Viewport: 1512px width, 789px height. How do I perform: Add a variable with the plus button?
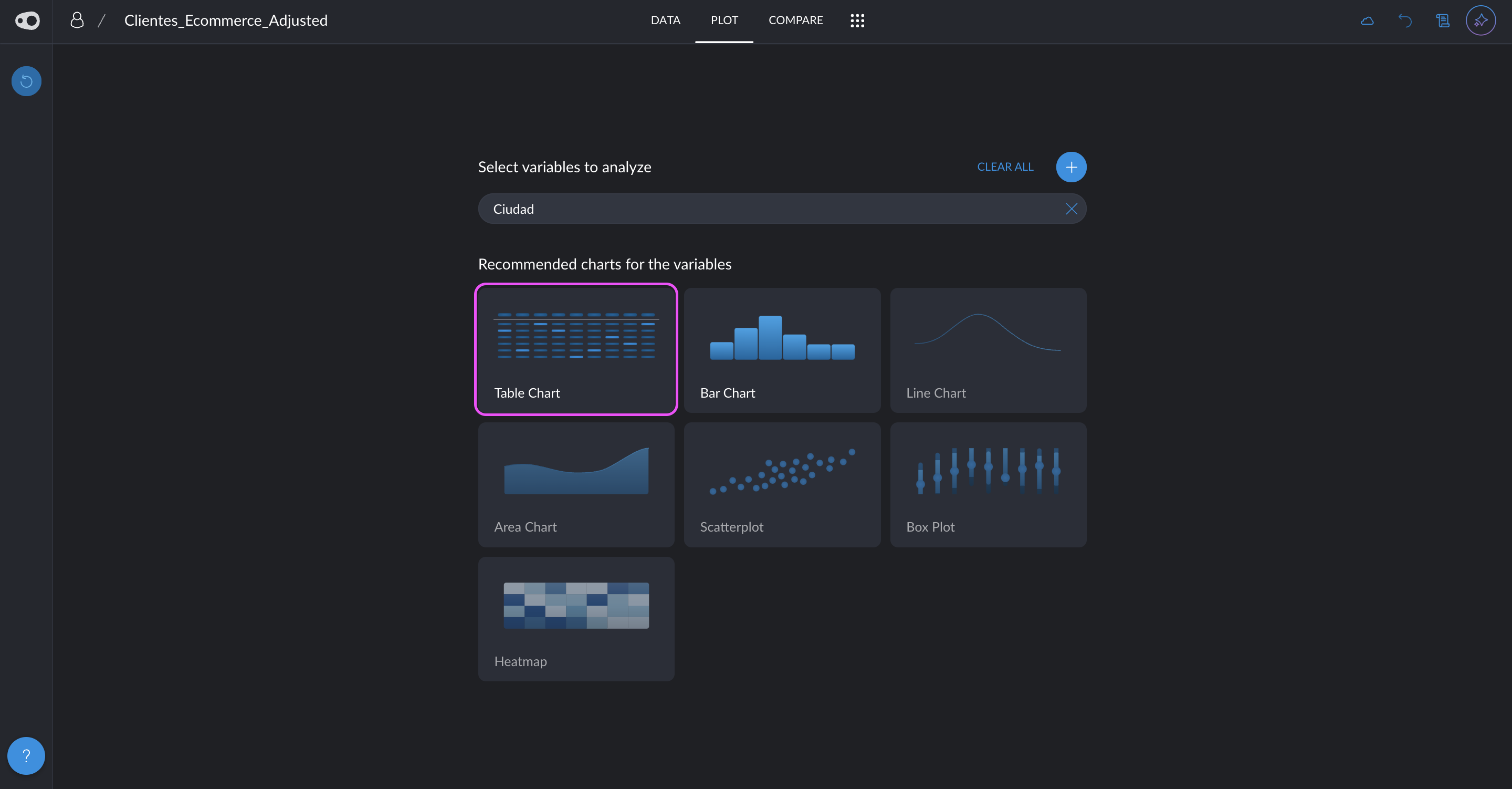click(x=1071, y=167)
